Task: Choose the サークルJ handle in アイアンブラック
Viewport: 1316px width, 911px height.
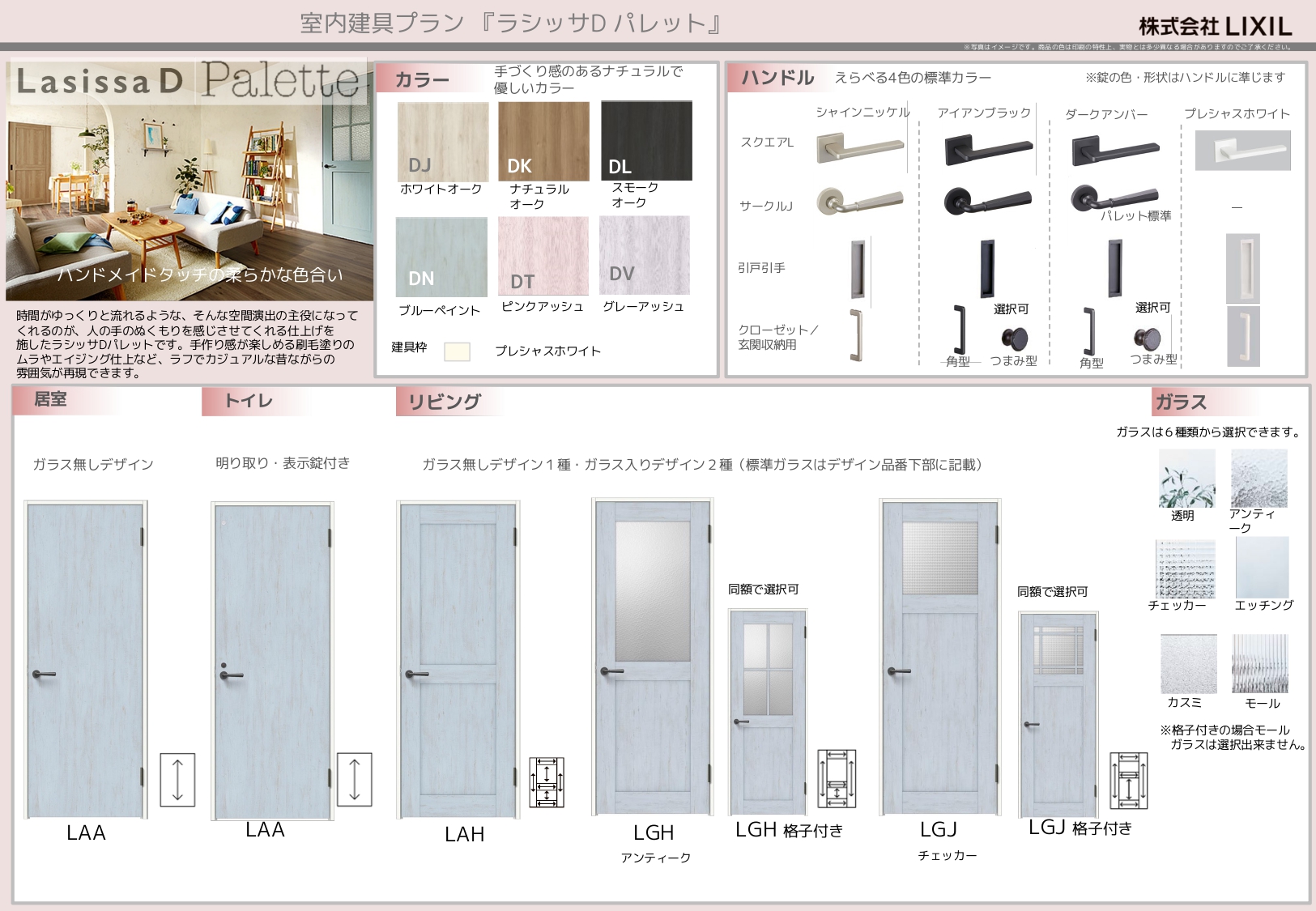Action: pyautogui.click(x=988, y=201)
